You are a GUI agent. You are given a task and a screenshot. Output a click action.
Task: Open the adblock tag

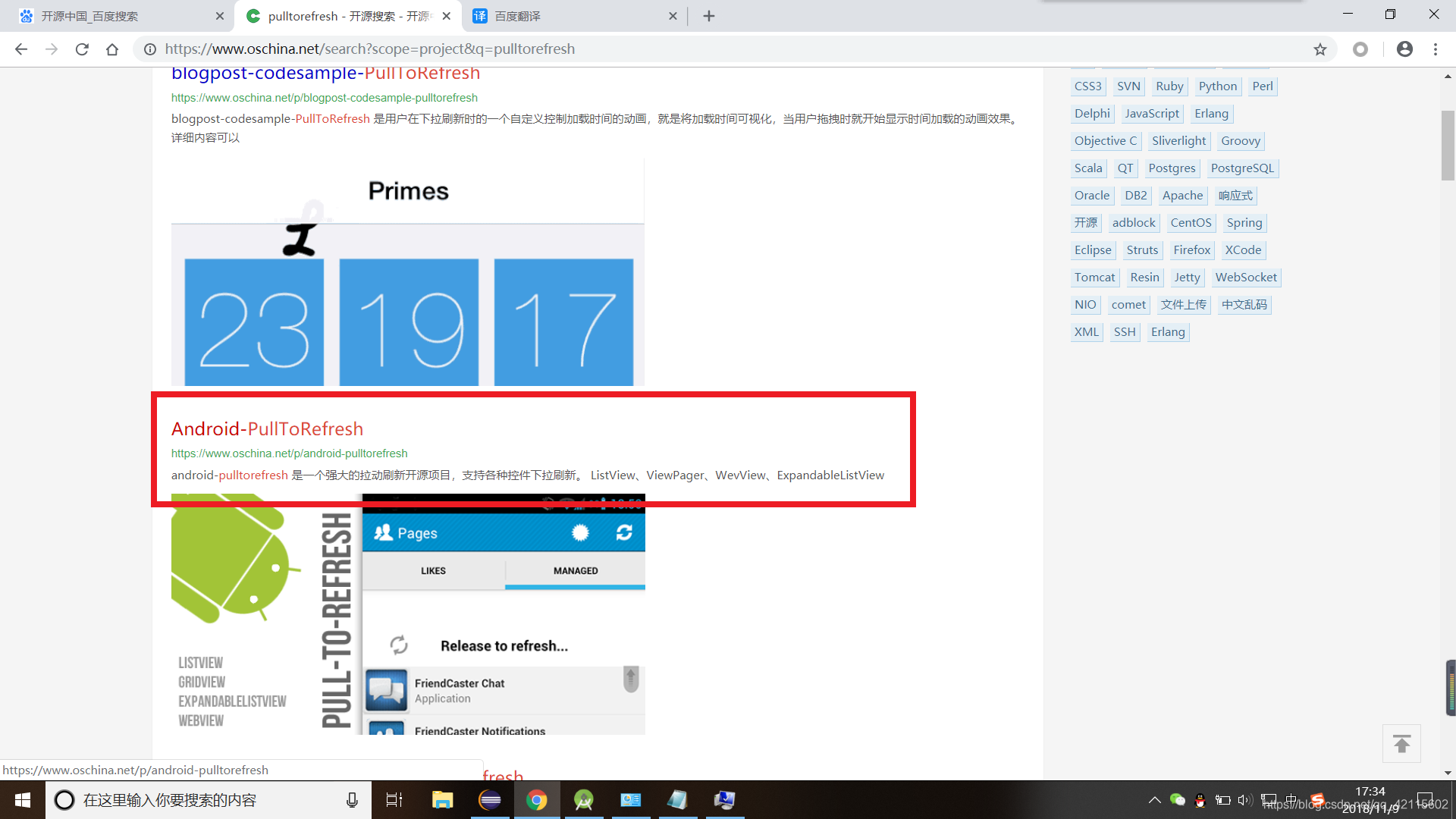pyautogui.click(x=1134, y=223)
